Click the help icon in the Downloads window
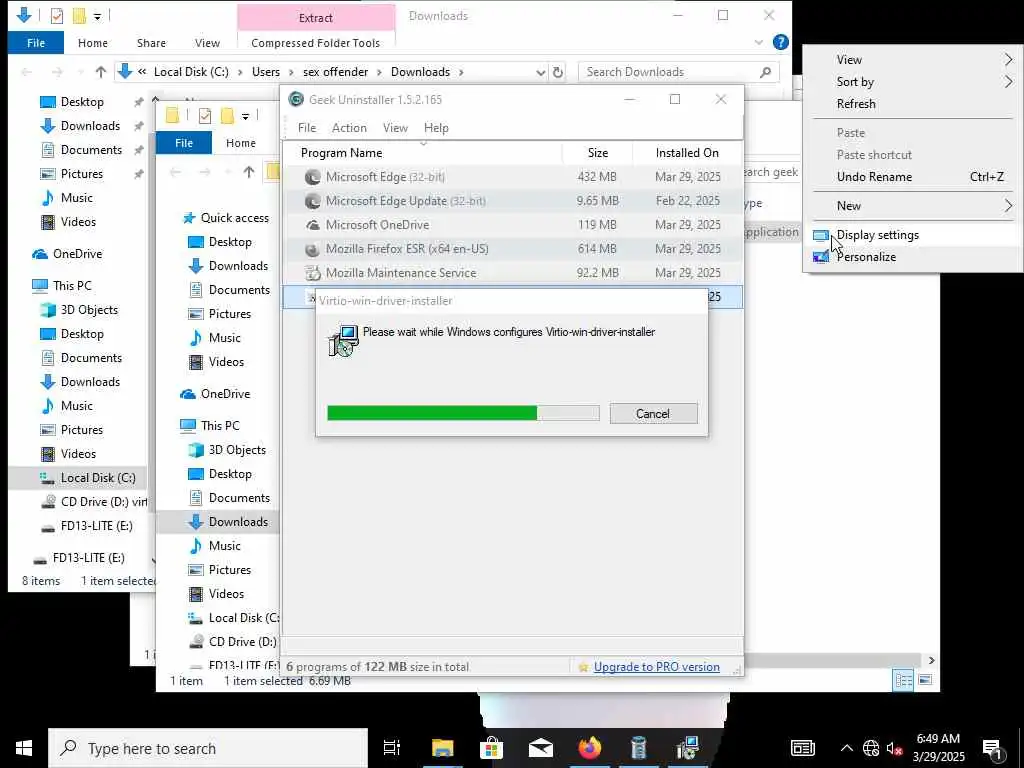The image size is (1024, 768). [x=780, y=42]
